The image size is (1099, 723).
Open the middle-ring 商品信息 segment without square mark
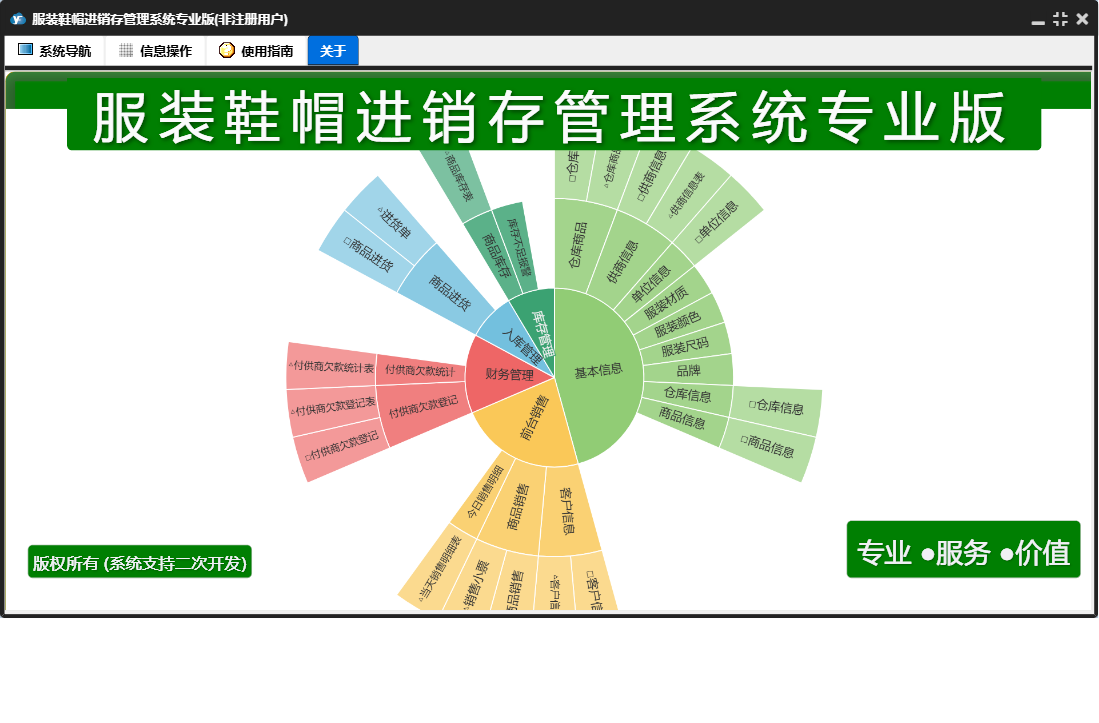[x=681, y=418]
